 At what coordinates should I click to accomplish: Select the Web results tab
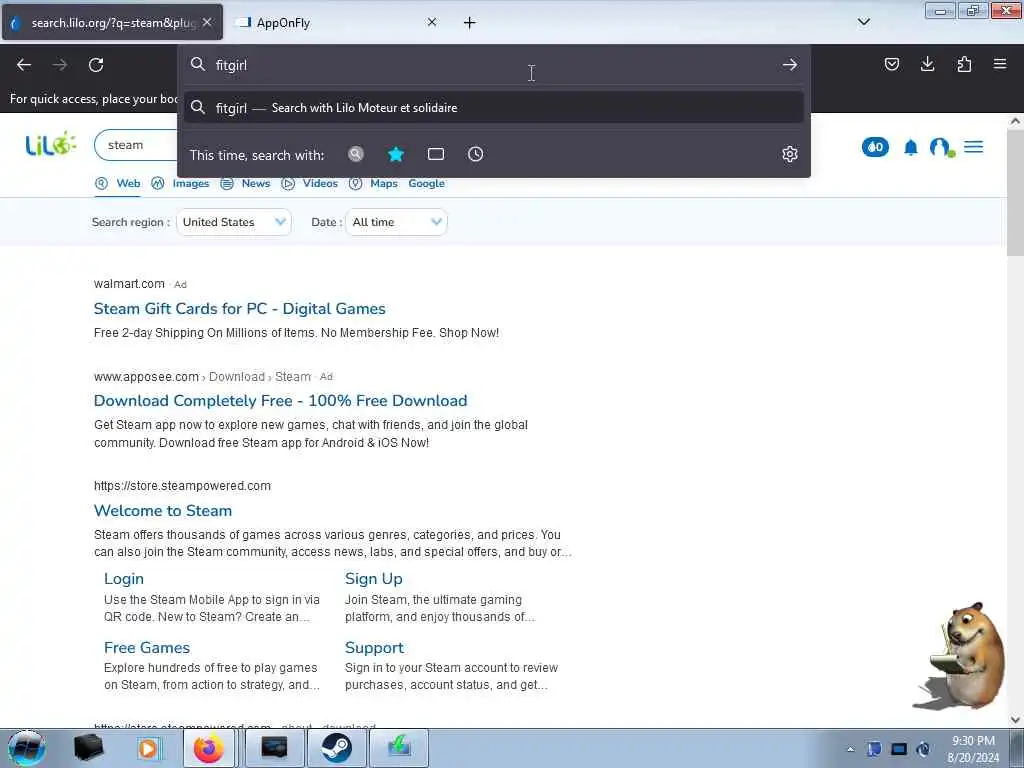(x=118, y=184)
